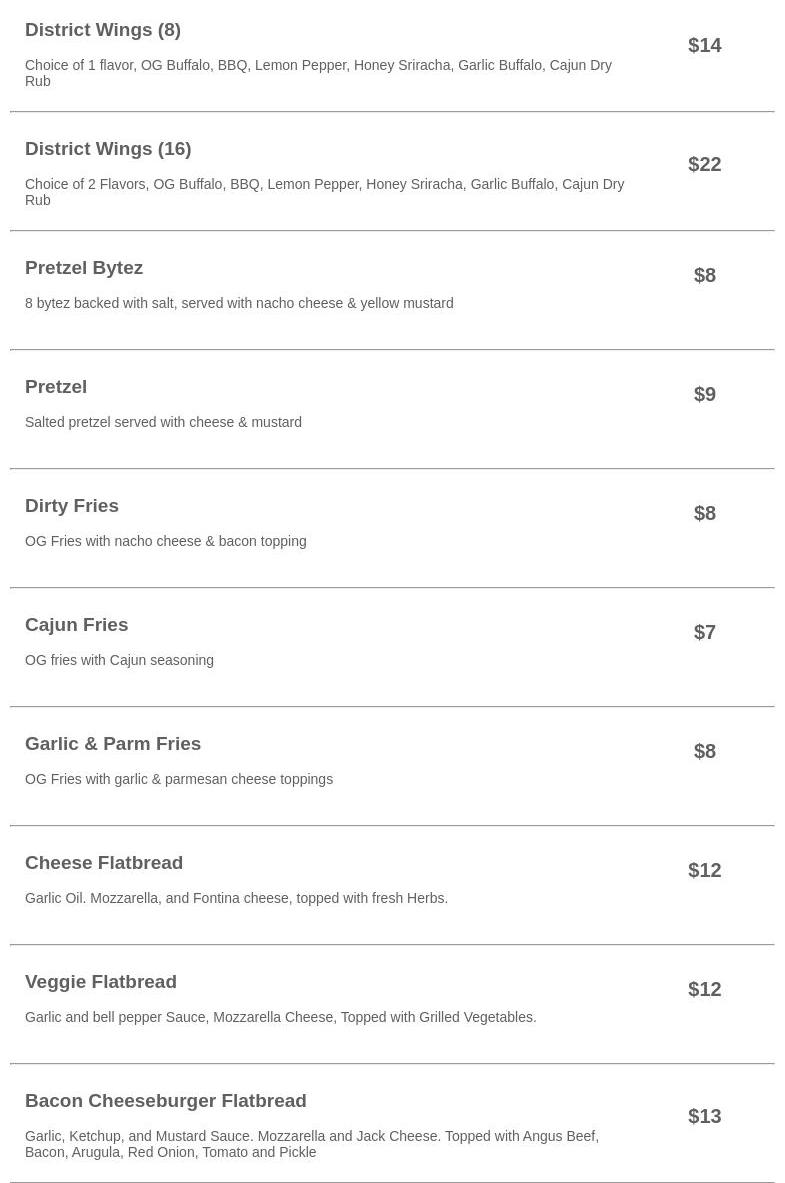Select the Pretzel Bytez heading
The height and width of the screenshot is (1183, 785).
(84, 268)
